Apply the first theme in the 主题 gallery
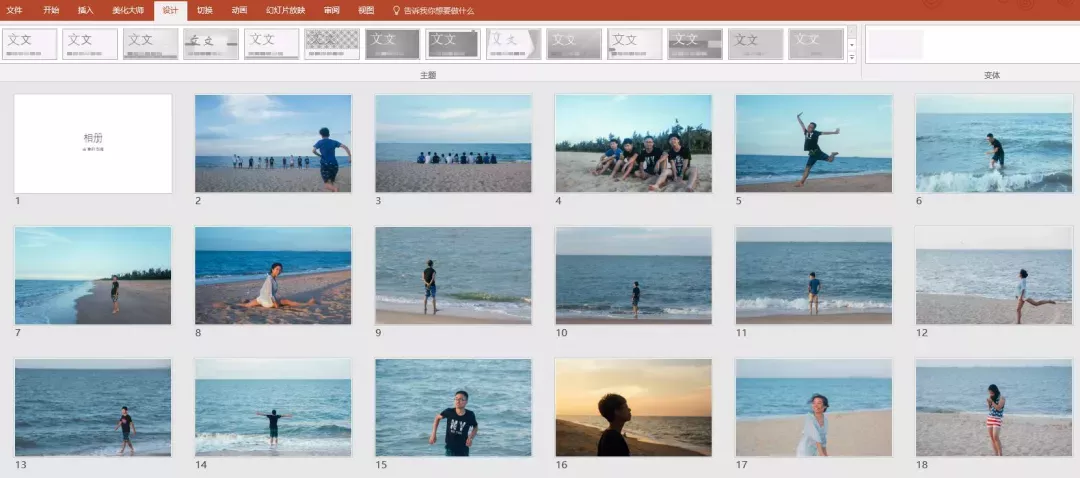1080x478 pixels. point(30,44)
